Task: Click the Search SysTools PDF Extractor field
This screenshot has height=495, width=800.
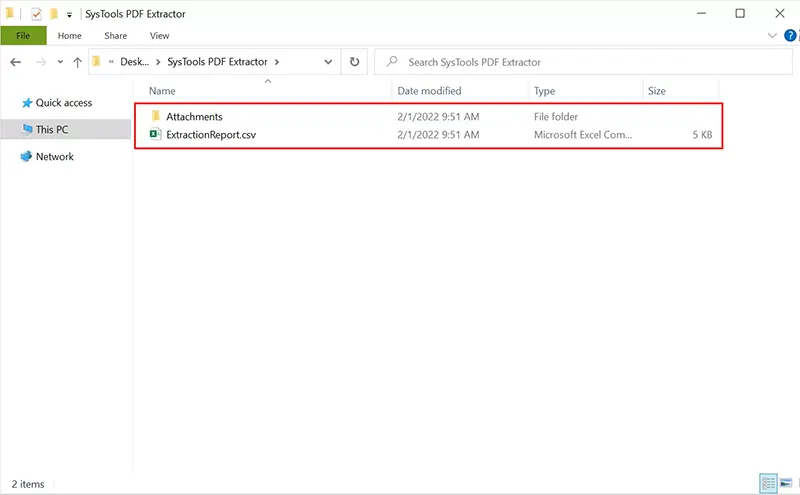Action: tap(583, 62)
